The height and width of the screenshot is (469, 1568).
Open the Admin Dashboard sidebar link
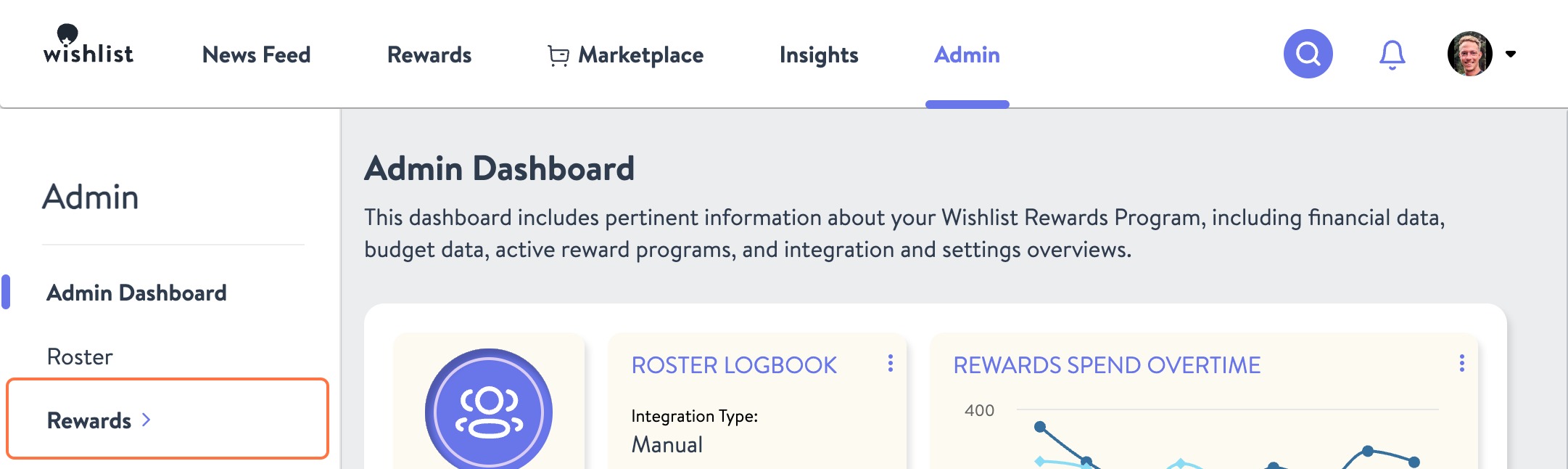click(x=136, y=293)
